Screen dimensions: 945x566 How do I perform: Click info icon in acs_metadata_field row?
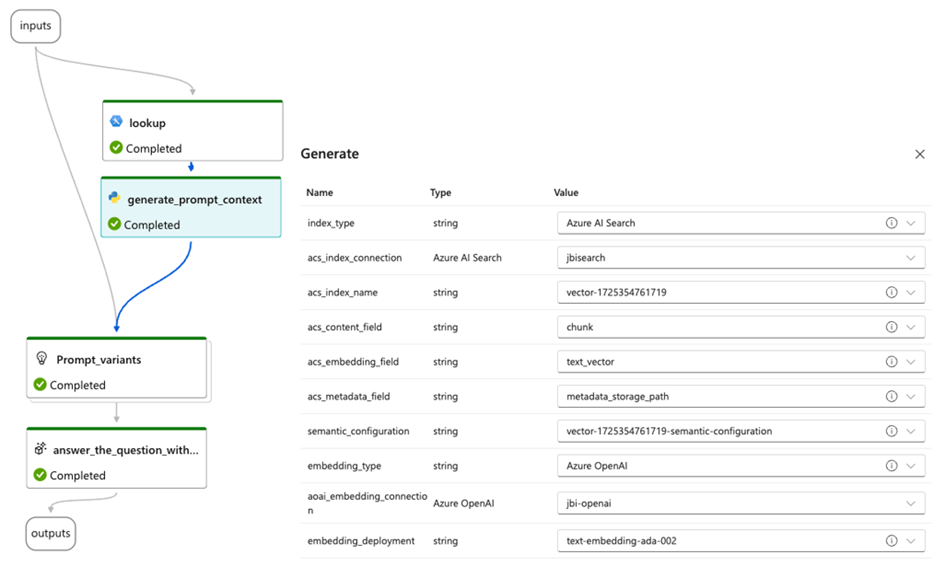(891, 396)
